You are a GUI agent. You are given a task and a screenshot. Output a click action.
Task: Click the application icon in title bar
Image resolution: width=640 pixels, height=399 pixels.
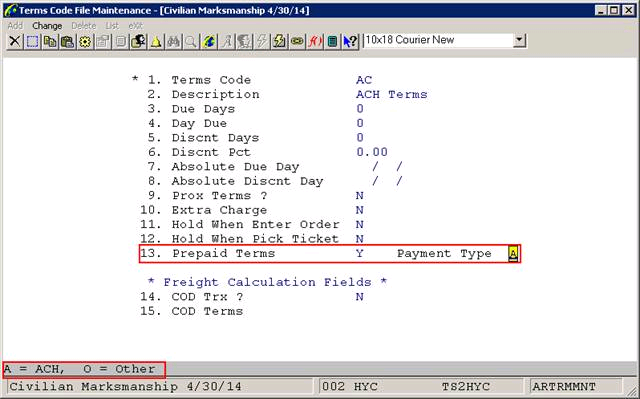coord(11,10)
